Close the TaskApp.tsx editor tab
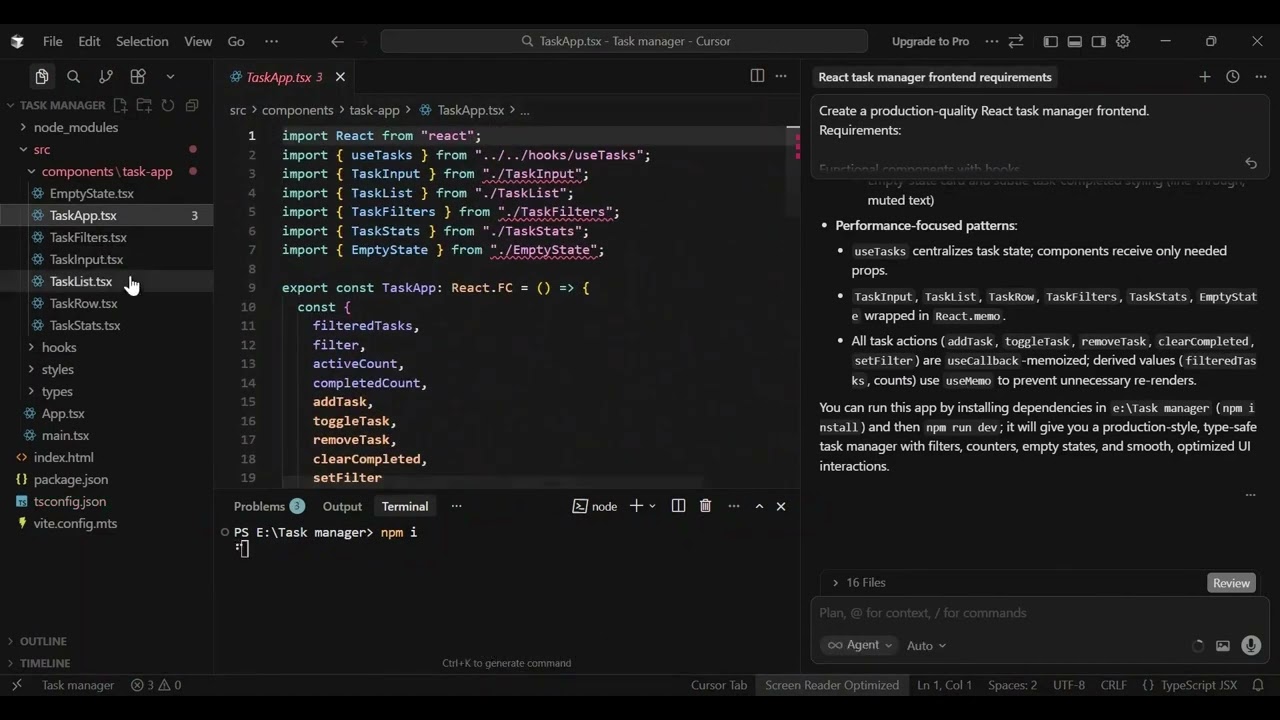 (340, 77)
